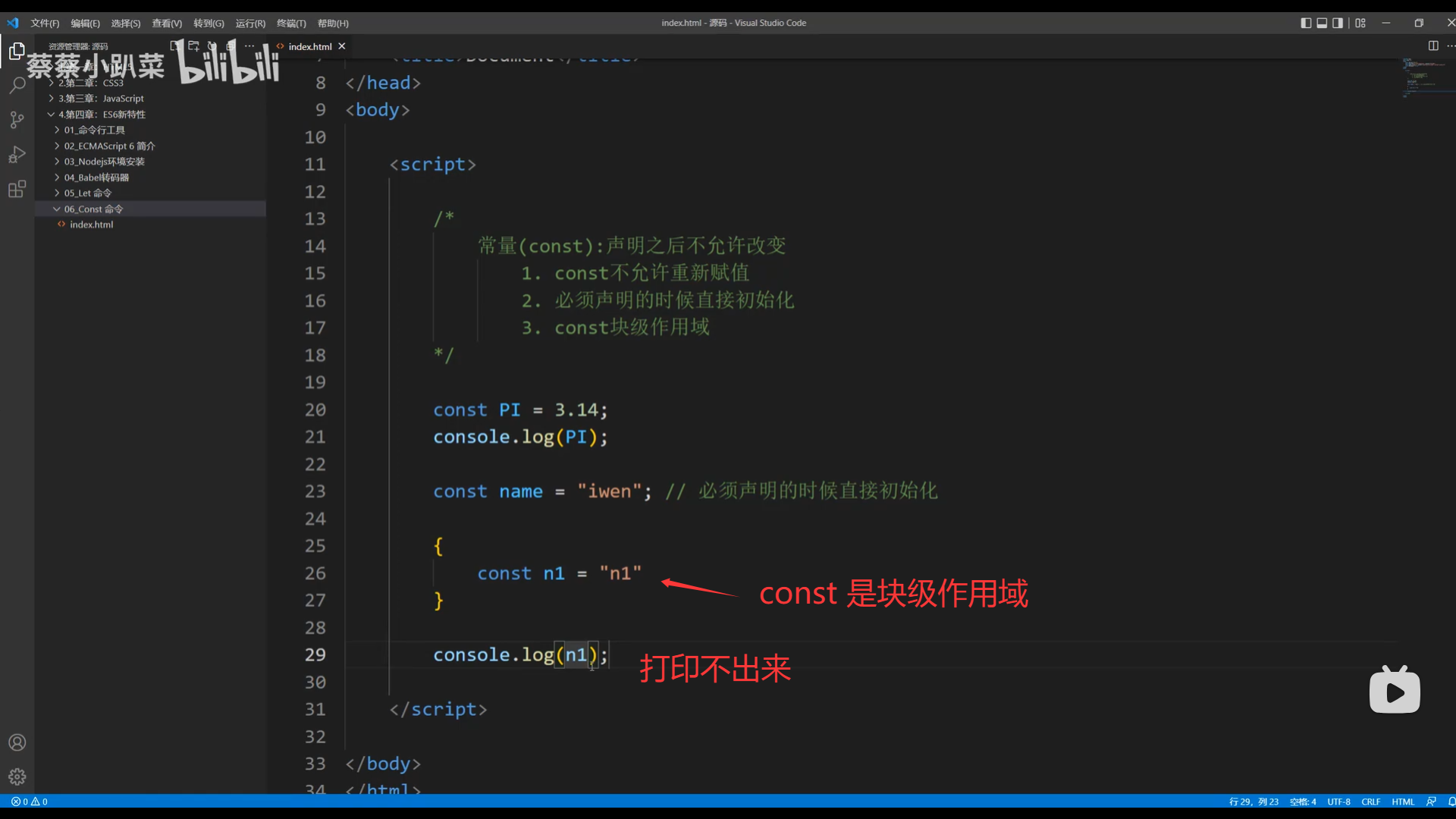
Task: Toggle primary side bar visibility
Action: pyautogui.click(x=1306, y=23)
